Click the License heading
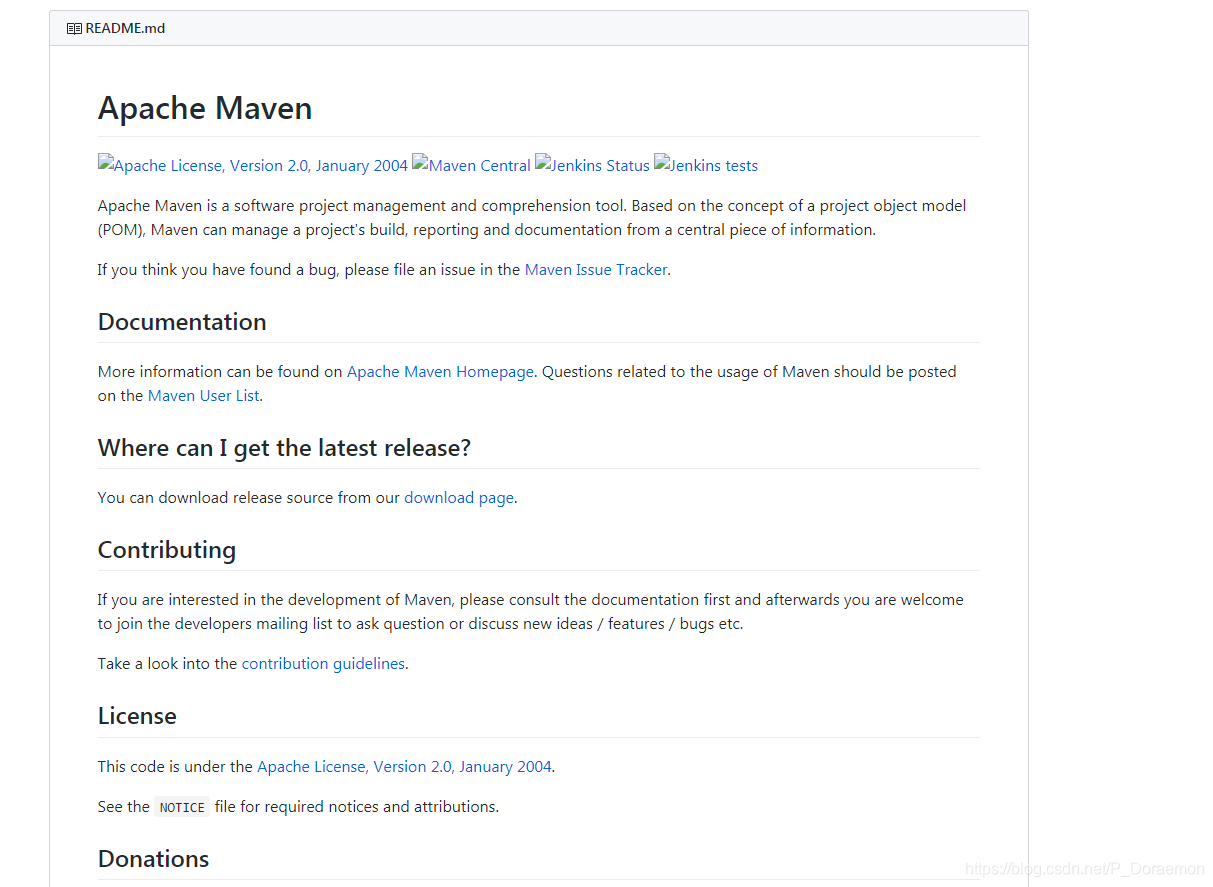Screen dimensions: 1213x887 tap(137, 716)
